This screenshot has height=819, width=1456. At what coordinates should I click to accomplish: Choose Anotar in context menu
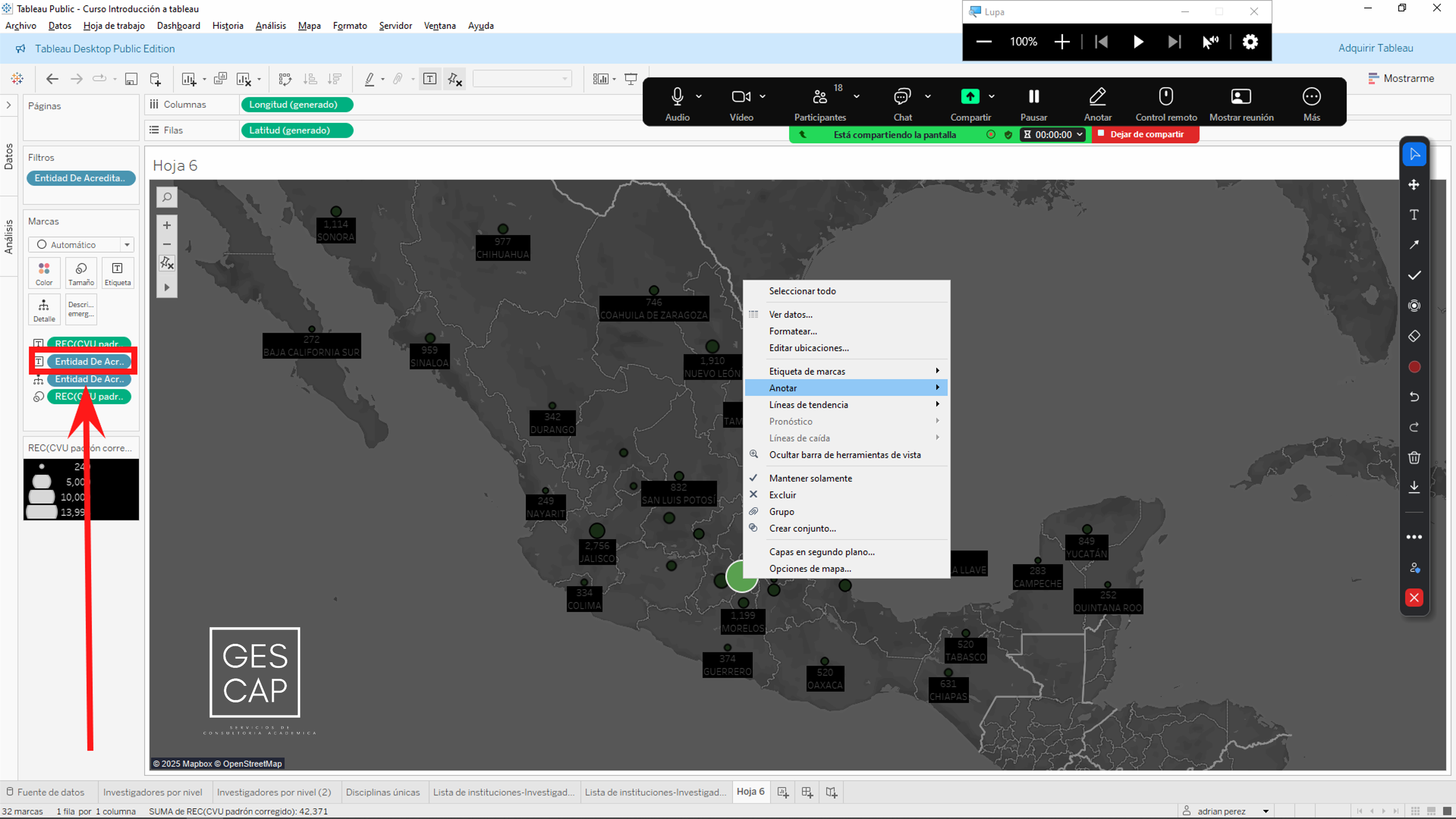point(846,388)
